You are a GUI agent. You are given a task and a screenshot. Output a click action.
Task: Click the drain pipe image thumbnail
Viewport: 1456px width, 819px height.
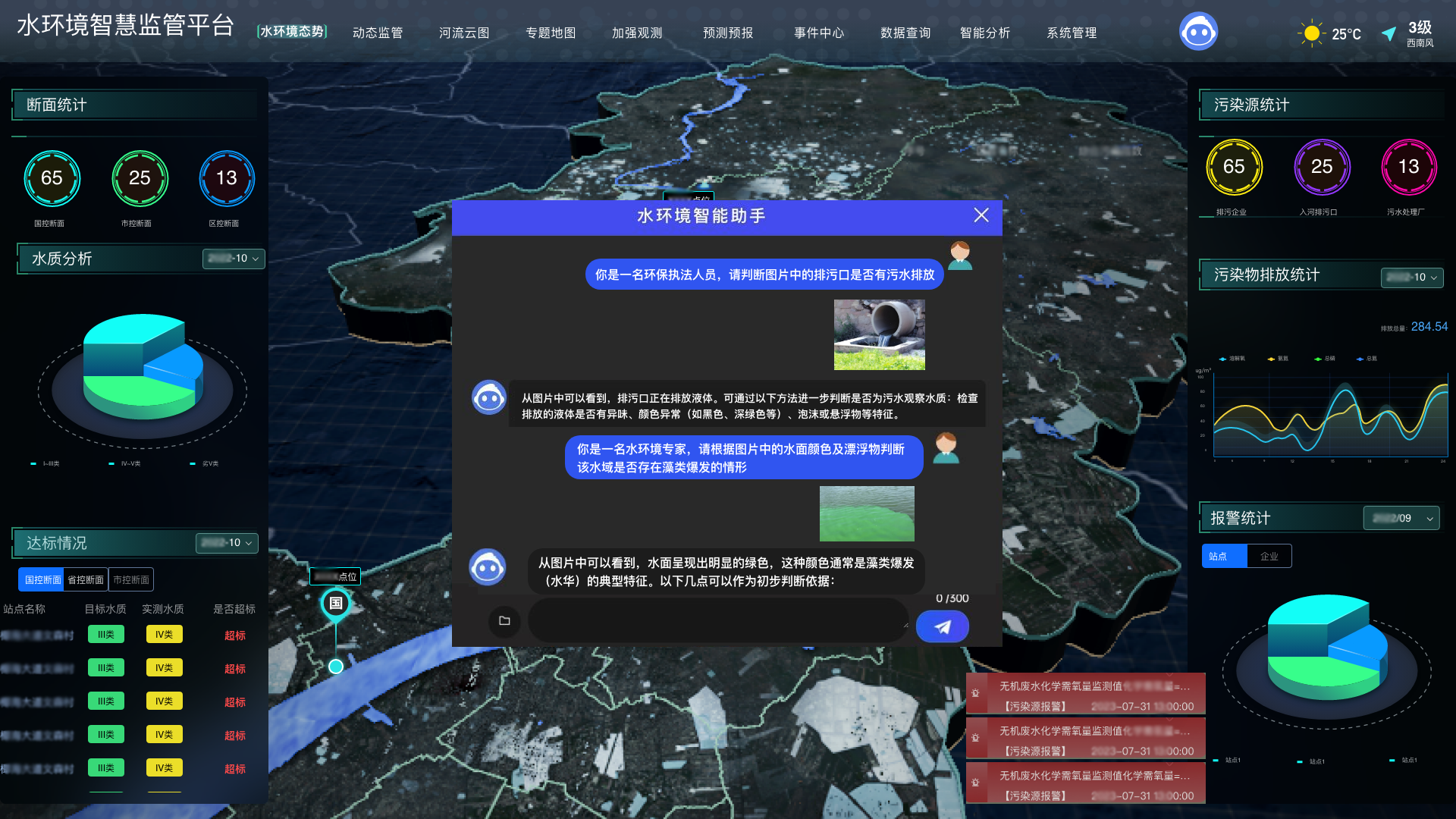[x=879, y=334]
